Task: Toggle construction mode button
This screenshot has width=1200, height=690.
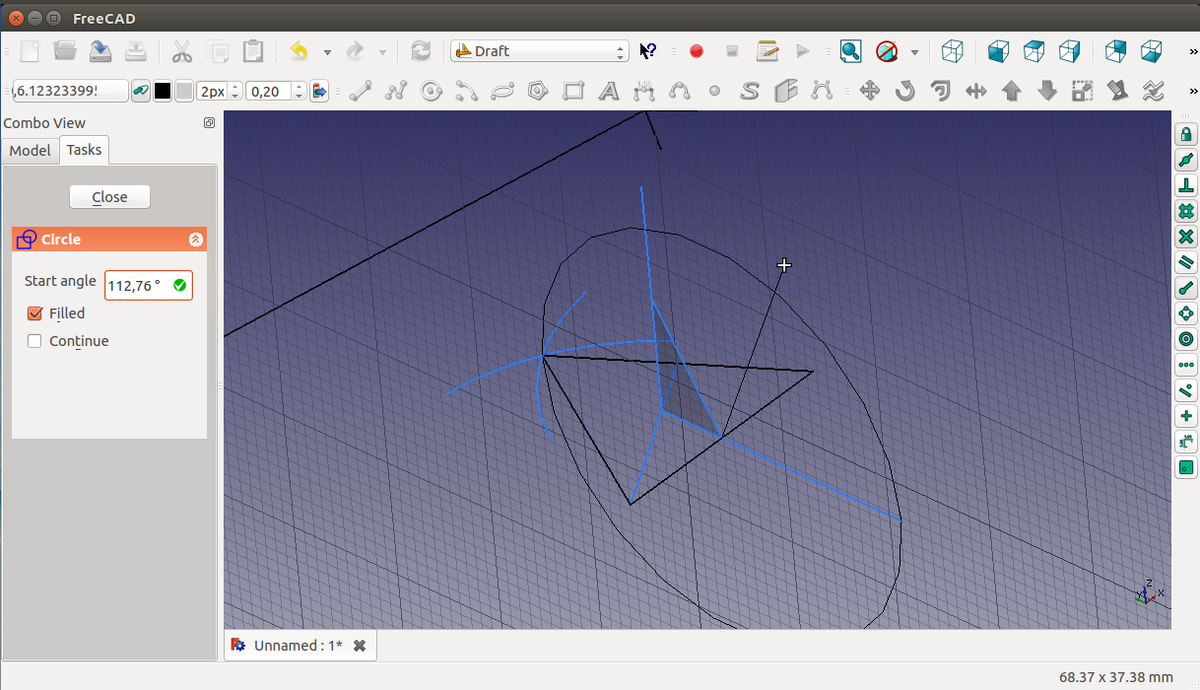Action: coord(142,91)
